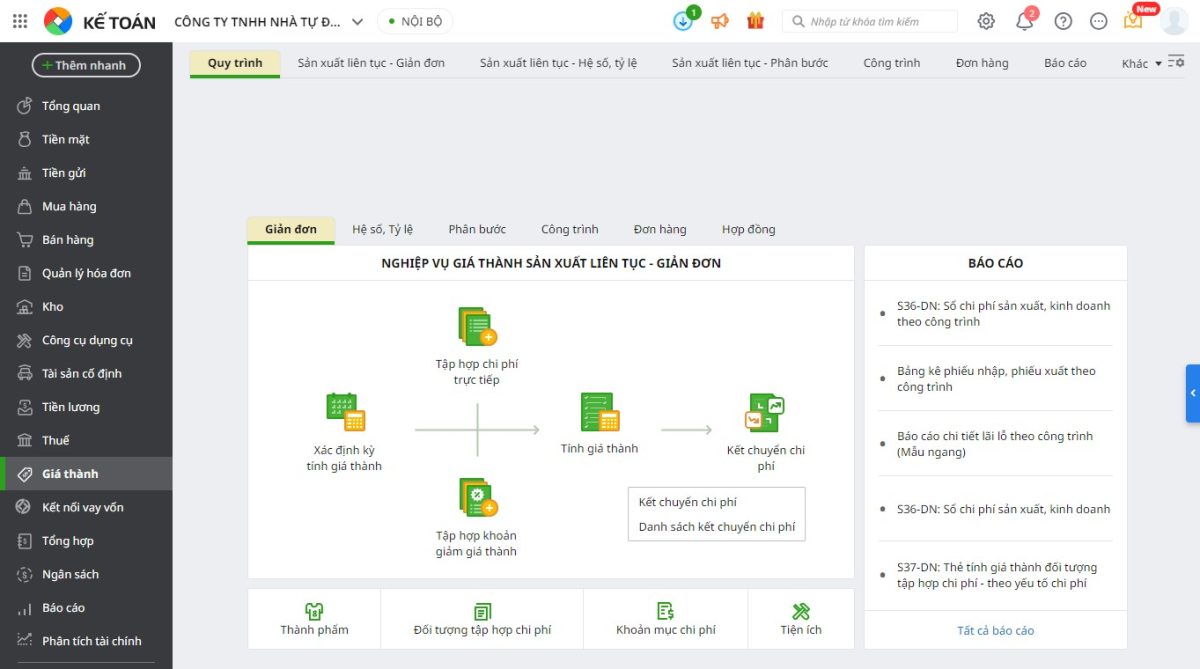Image resolution: width=1200 pixels, height=669 pixels.
Task: Open the notification bell icon
Action: click(1024, 21)
